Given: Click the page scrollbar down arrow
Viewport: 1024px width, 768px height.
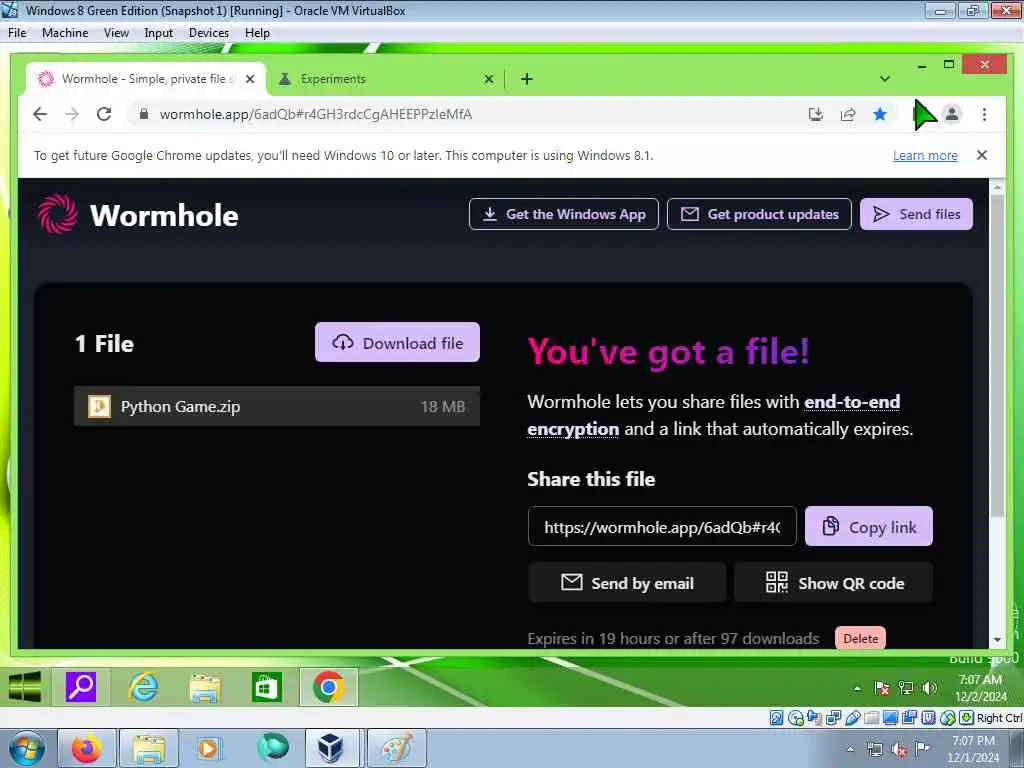Looking at the screenshot, I should coord(997,640).
